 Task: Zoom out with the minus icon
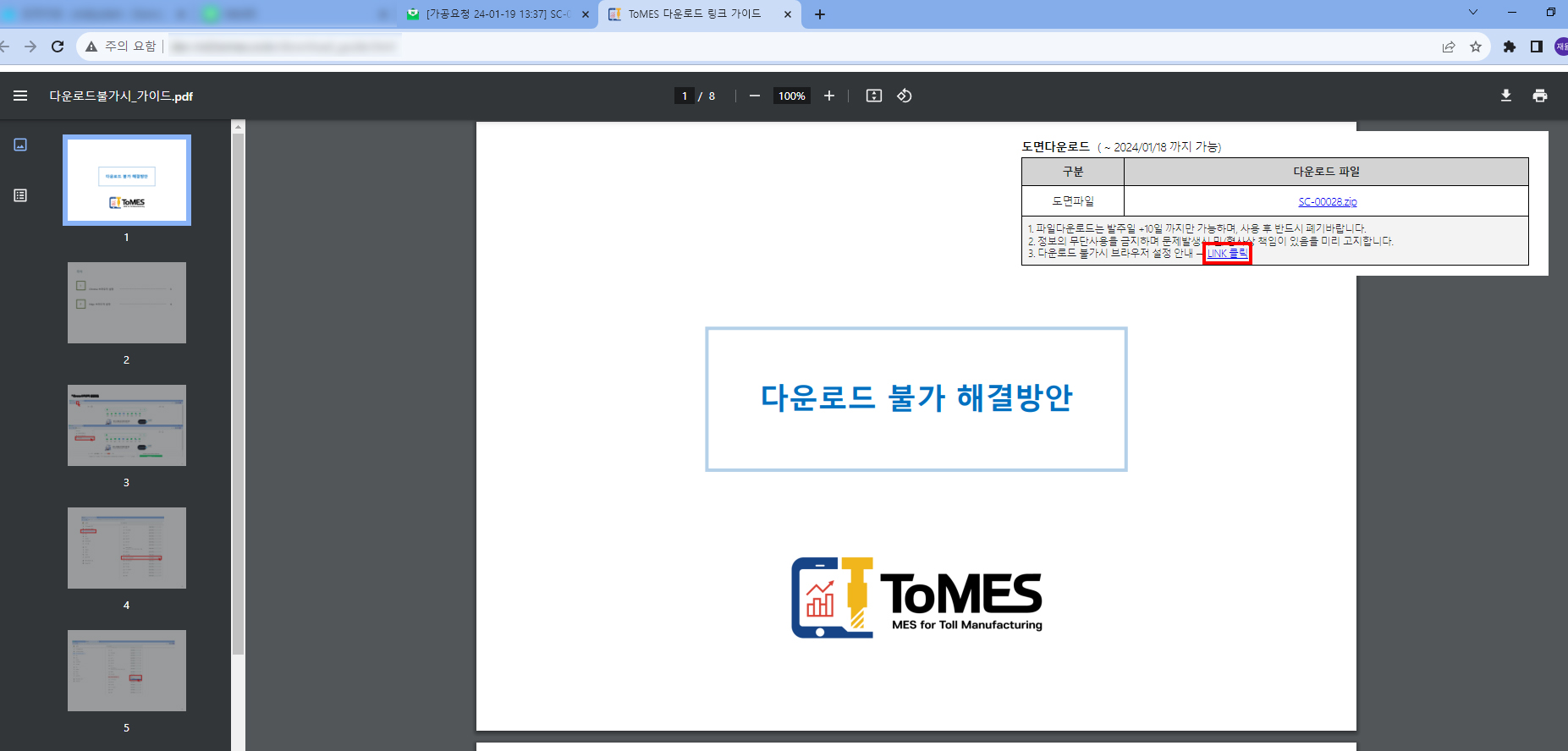coord(755,96)
